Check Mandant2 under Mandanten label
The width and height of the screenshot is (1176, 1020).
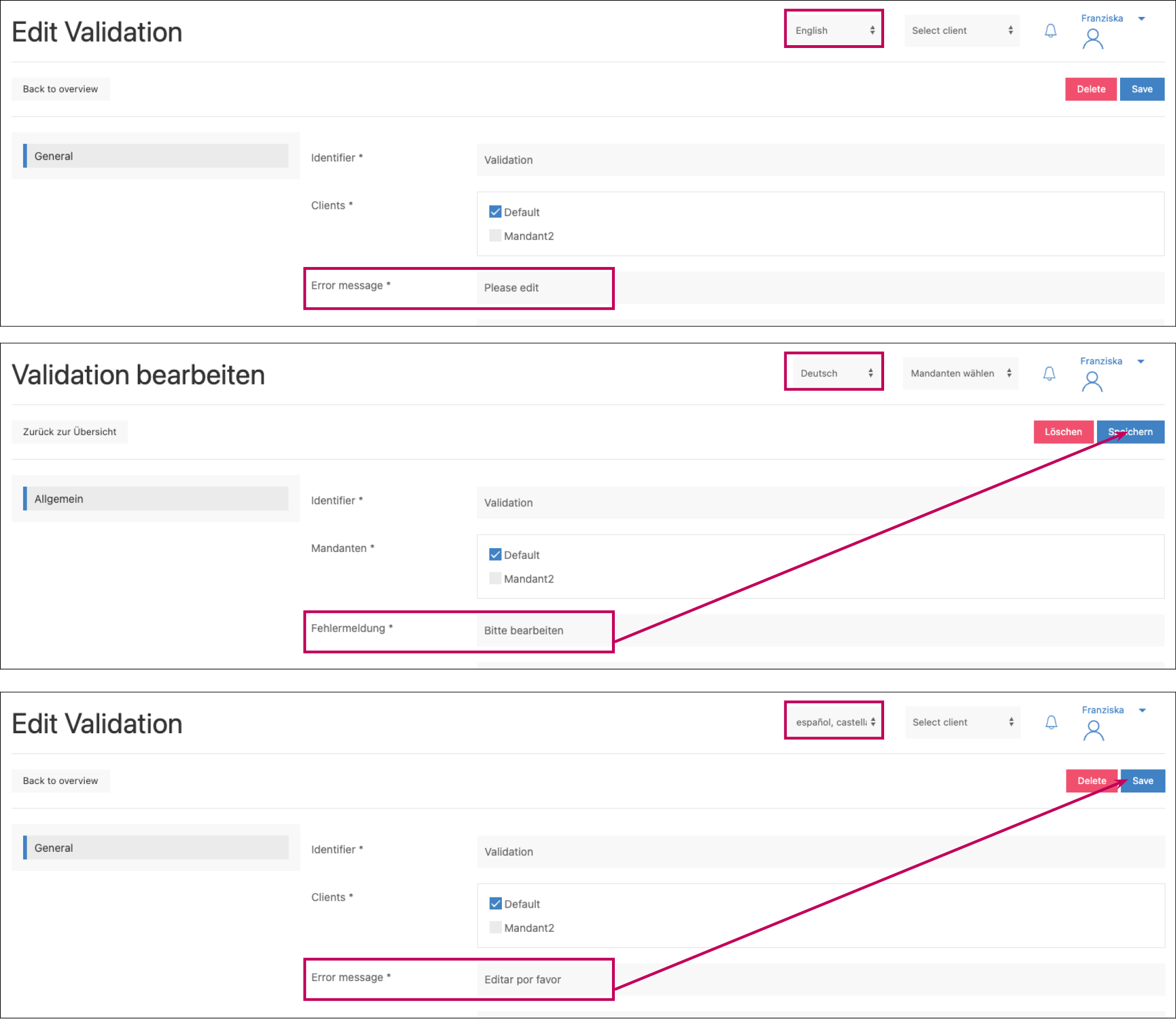[495, 579]
